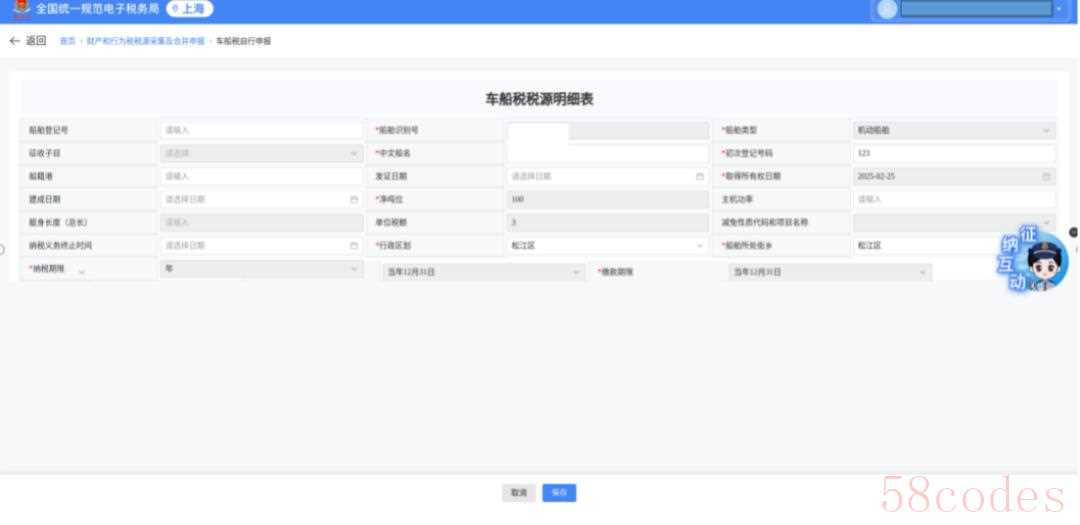The width and height of the screenshot is (1080, 525).
Task: Click the user avatar in header
Action: [886, 9]
